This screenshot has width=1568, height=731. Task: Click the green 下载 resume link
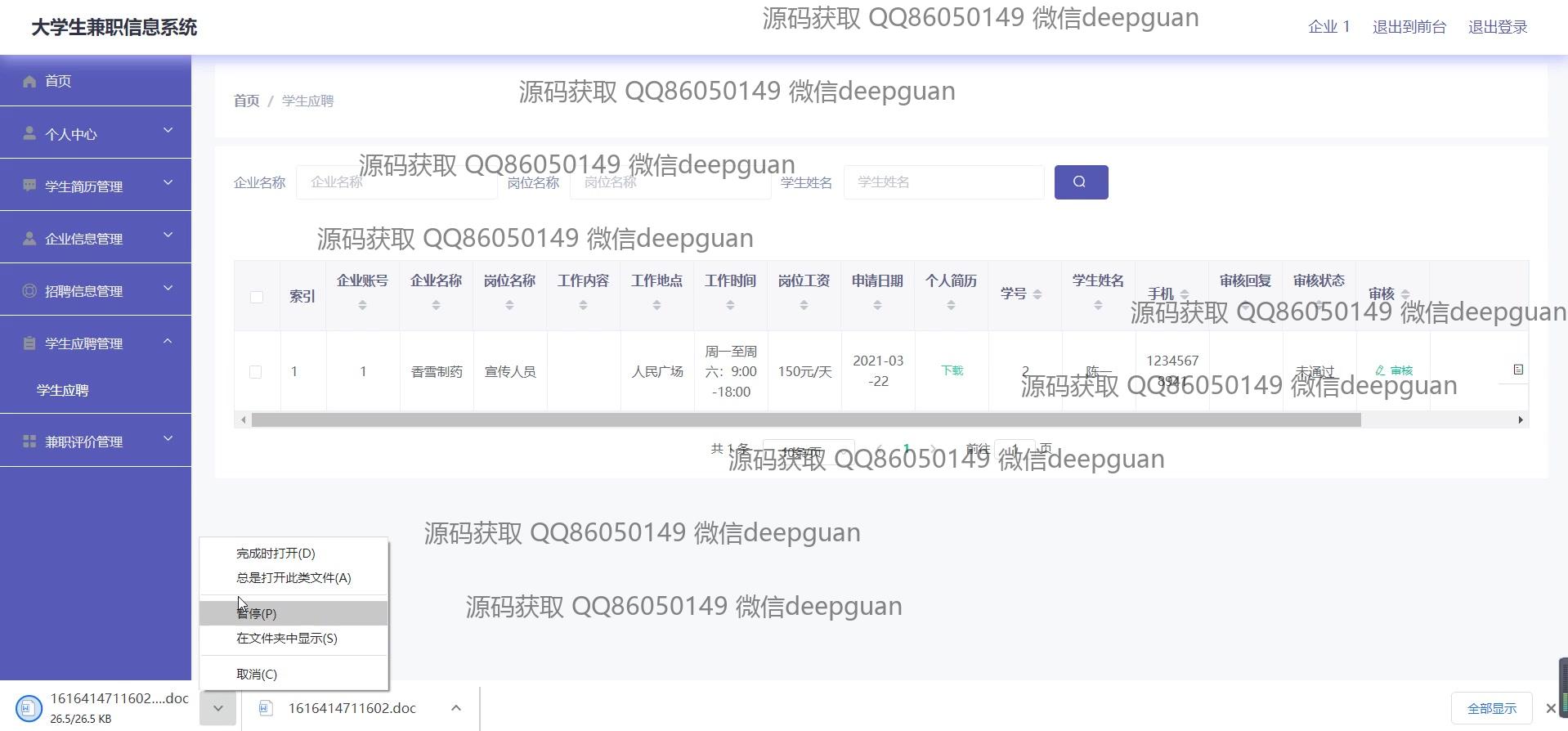(x=952, y=370)
